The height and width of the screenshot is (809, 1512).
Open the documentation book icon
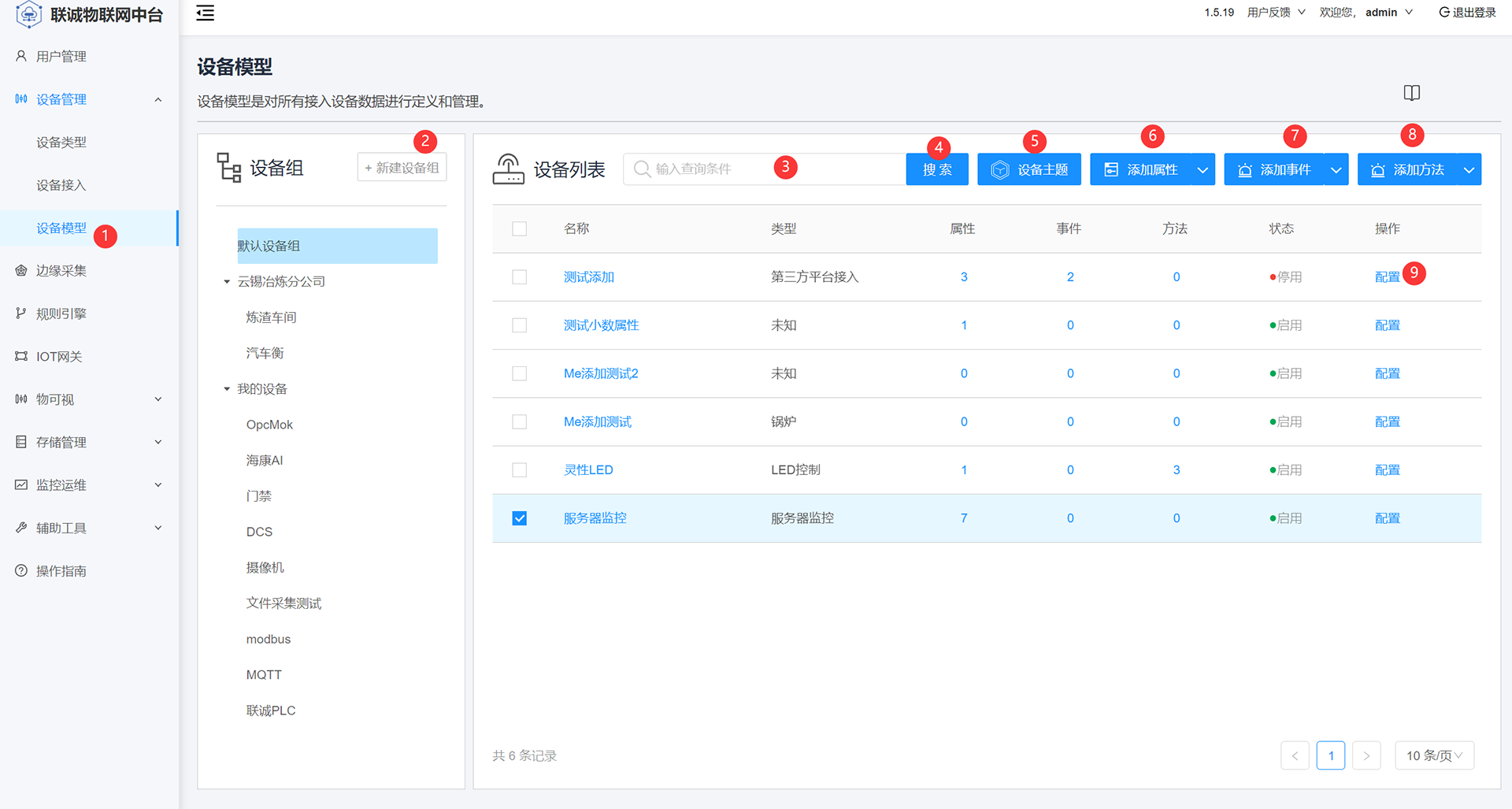coord(1411,93)
